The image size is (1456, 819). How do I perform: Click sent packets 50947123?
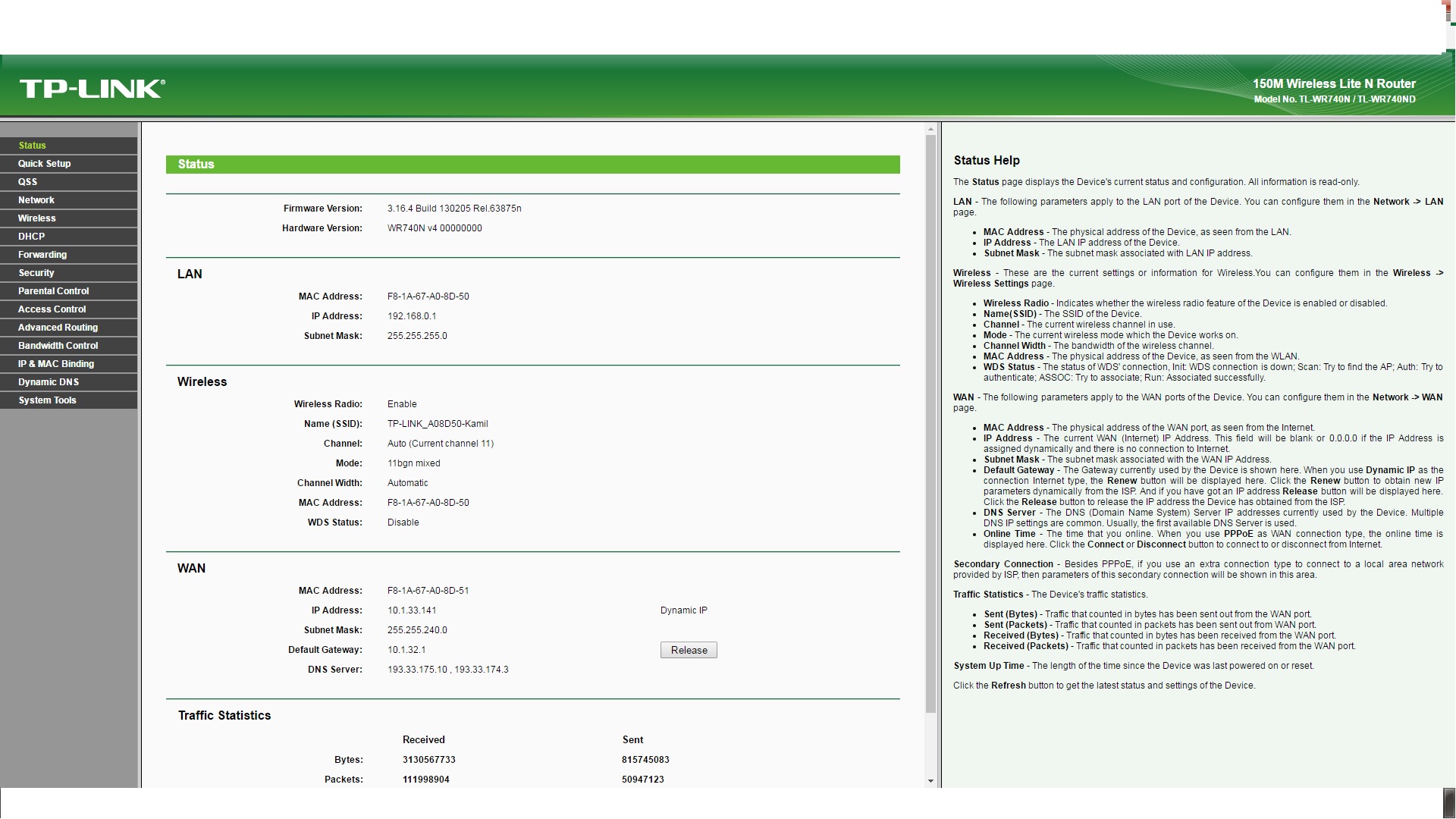point(643,780)
